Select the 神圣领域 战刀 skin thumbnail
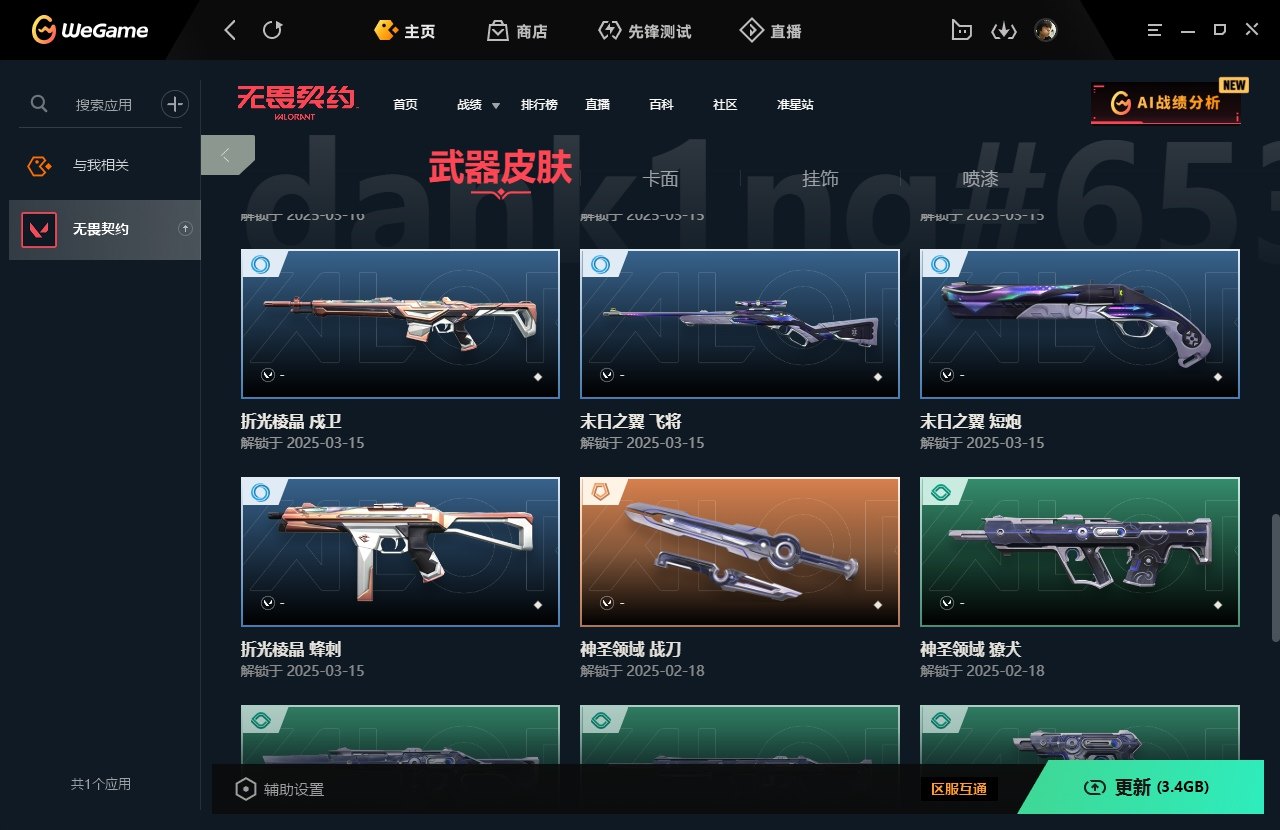 [740, 551]
